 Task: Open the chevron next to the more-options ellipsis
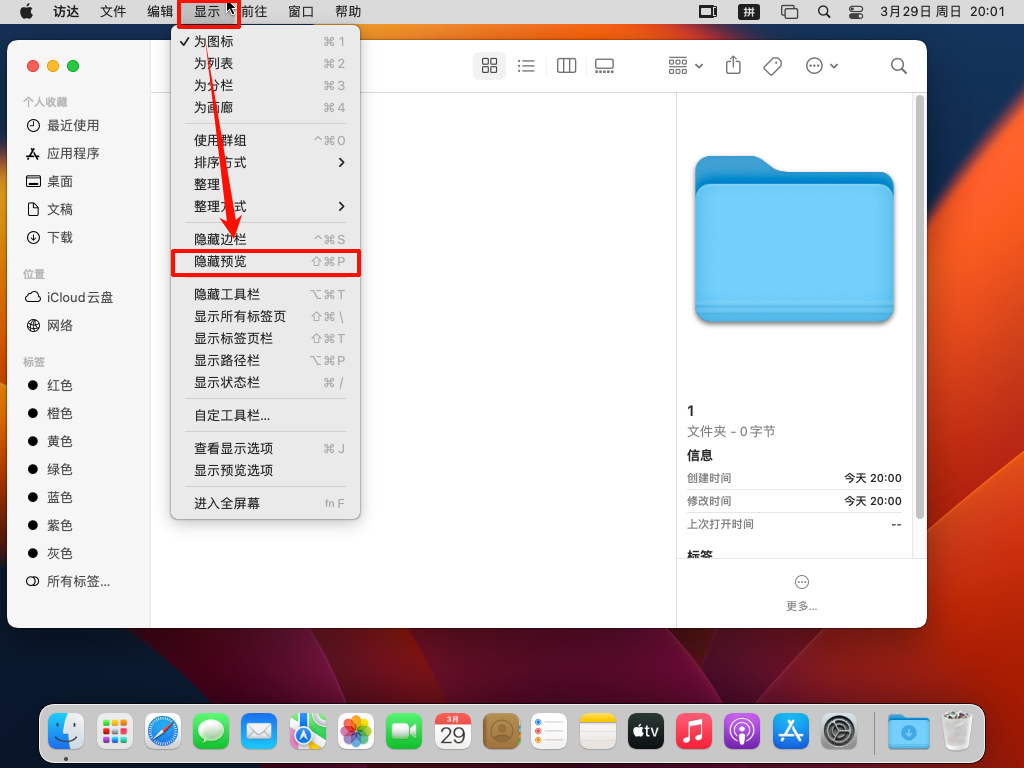pyautogui.click(x=834, y=65)
